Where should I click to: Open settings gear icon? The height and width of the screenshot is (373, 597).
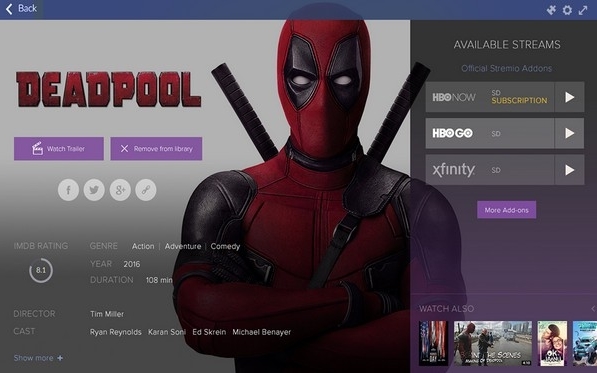567,10
